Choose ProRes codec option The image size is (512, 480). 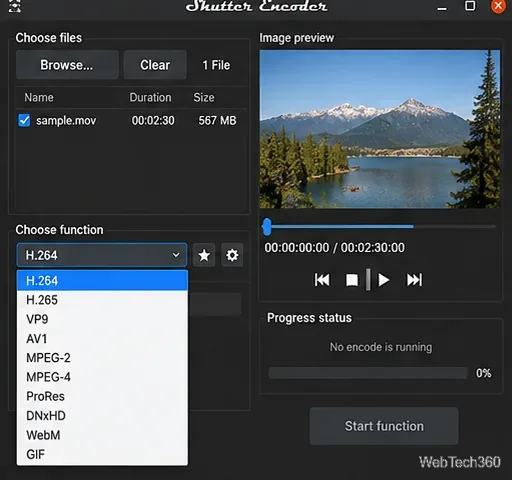click(x=102, y=396)
